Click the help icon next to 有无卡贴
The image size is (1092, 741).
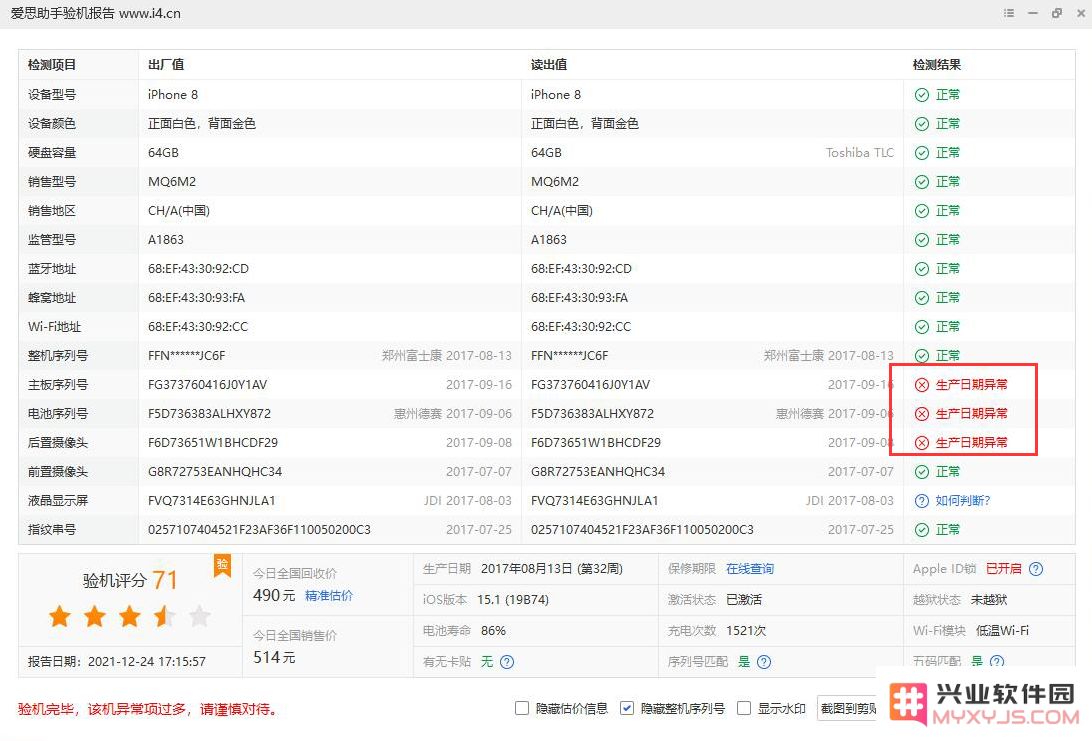coord(507,662)
